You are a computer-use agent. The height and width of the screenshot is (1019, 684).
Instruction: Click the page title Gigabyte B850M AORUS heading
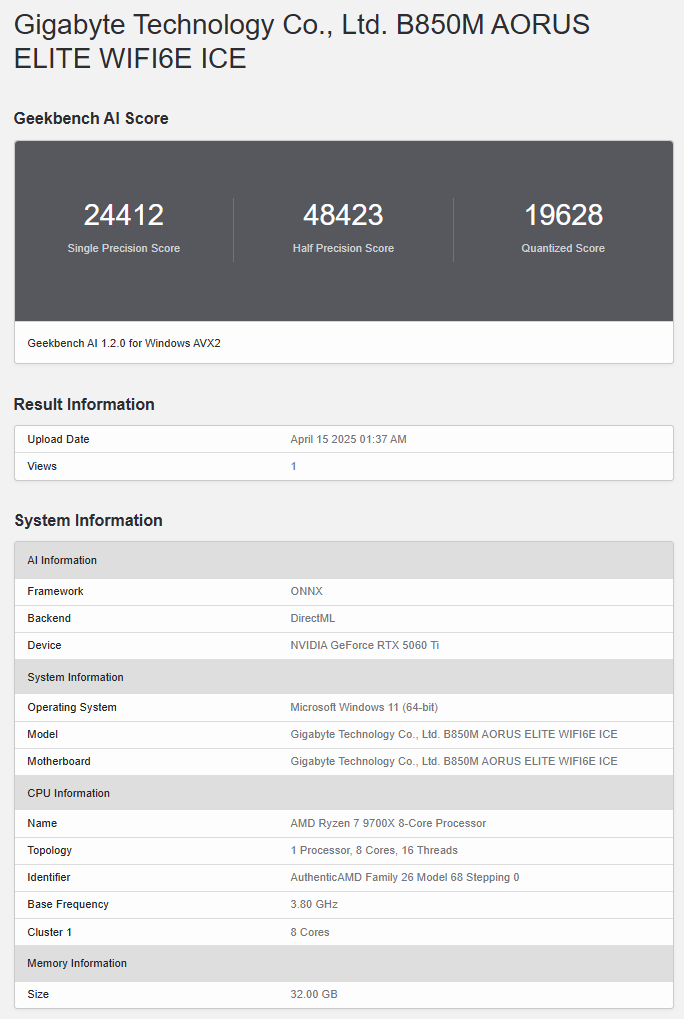click(x=301, y=42)
